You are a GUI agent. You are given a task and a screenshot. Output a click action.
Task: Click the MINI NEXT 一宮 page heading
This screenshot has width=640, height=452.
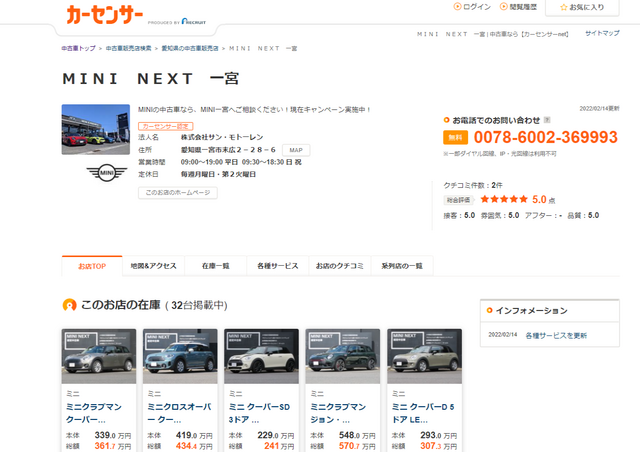point(151,78)
